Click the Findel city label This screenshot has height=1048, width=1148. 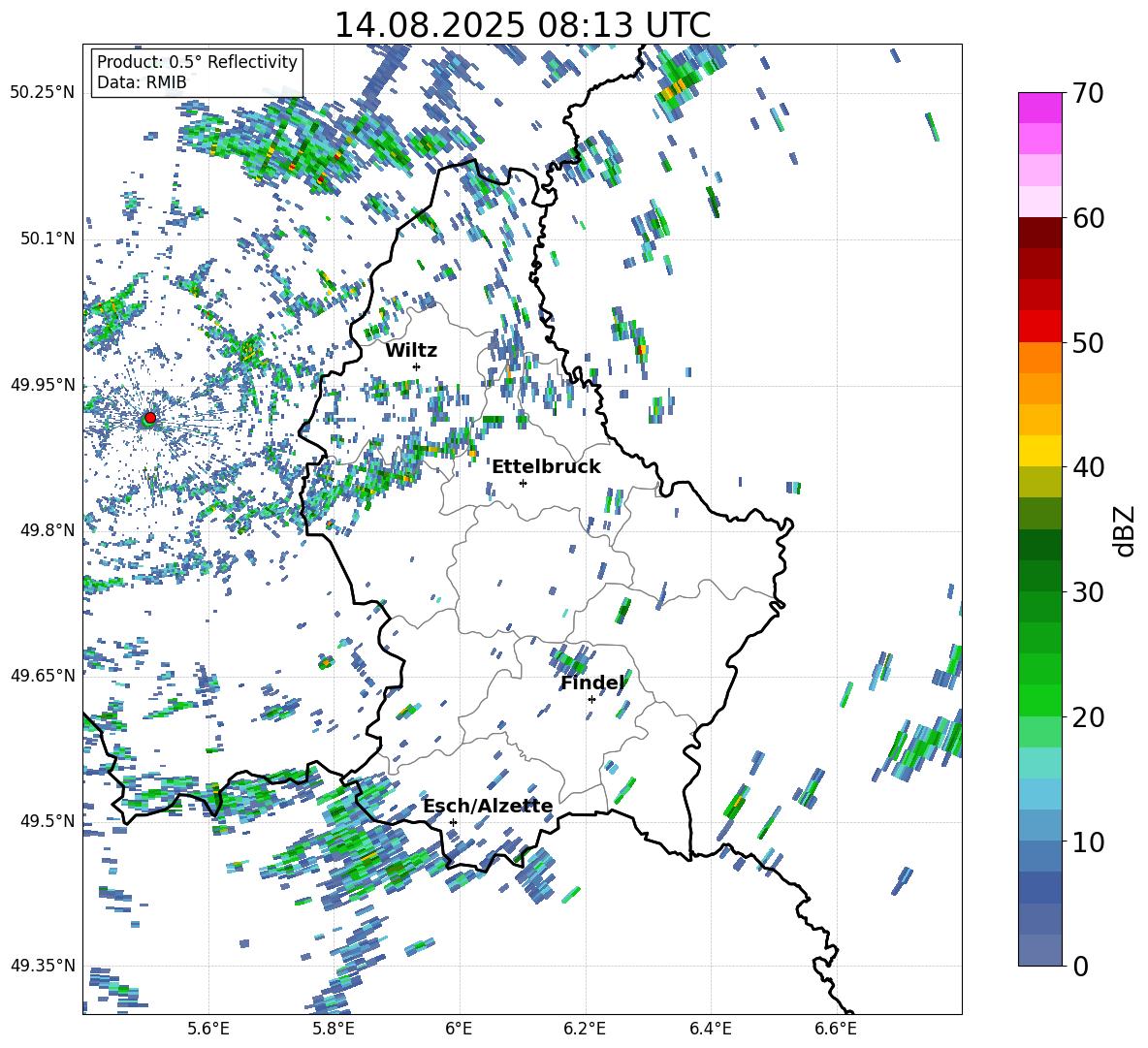(592, 683)
